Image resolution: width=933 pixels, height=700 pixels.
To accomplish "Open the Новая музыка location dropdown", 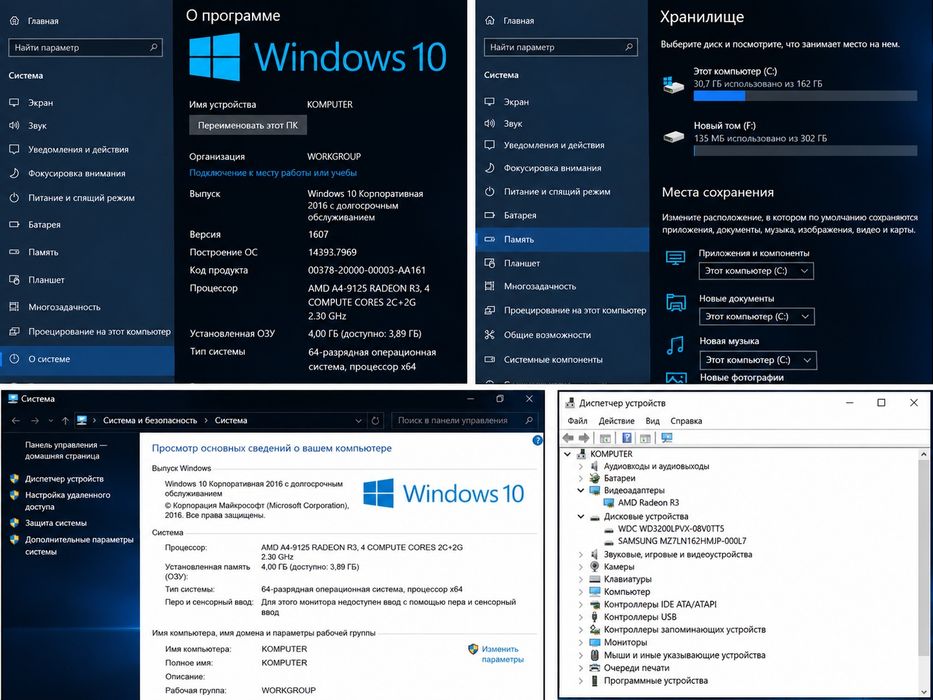I will click(757, 360).
